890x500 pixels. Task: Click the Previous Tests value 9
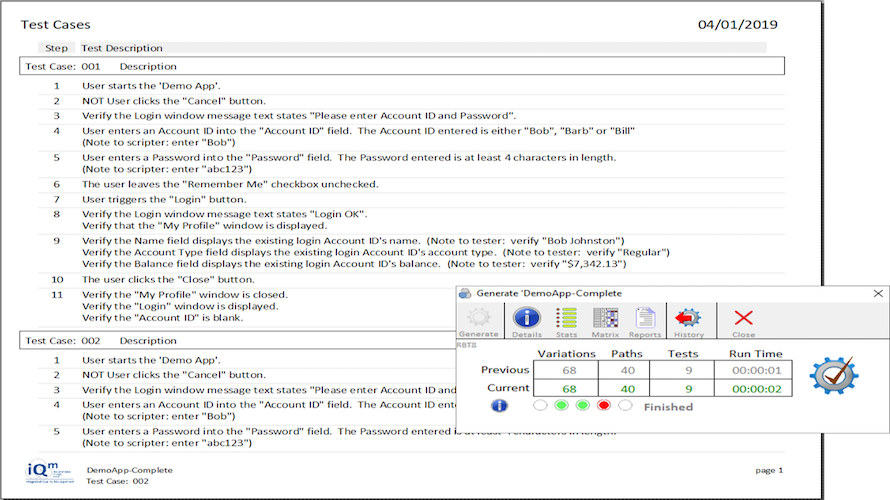[689, 371]
